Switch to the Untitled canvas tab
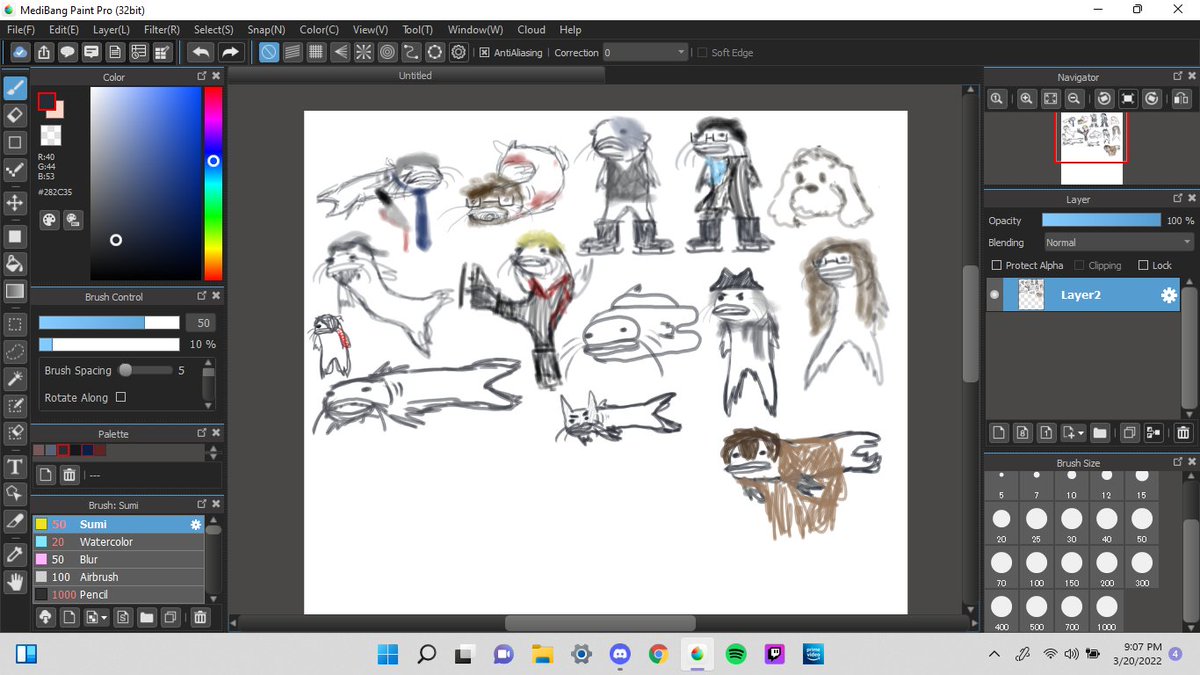Screen dimensions: 1200x675 (x=415, y=75)
